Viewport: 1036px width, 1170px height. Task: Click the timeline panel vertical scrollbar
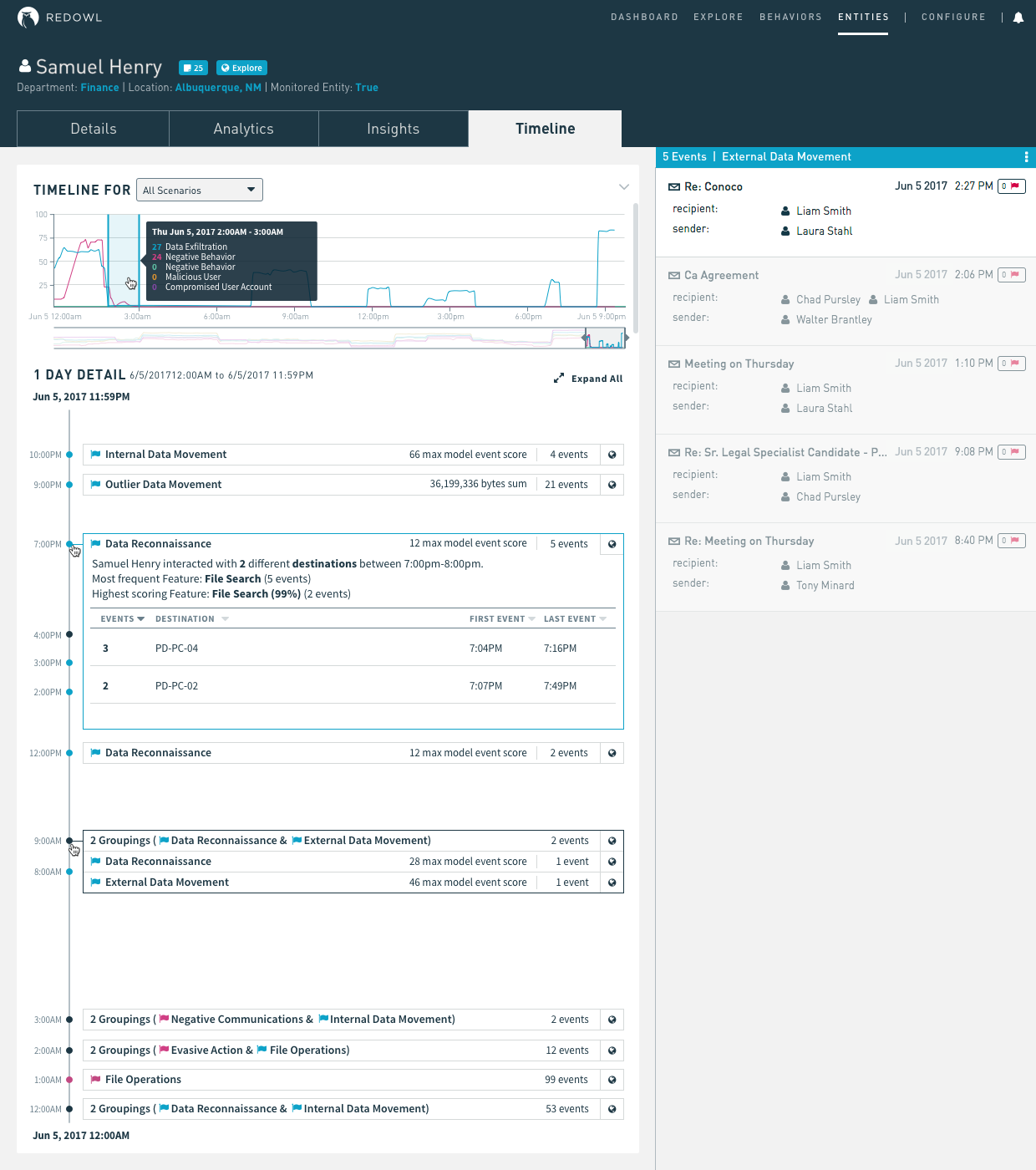tap(636, 267)
